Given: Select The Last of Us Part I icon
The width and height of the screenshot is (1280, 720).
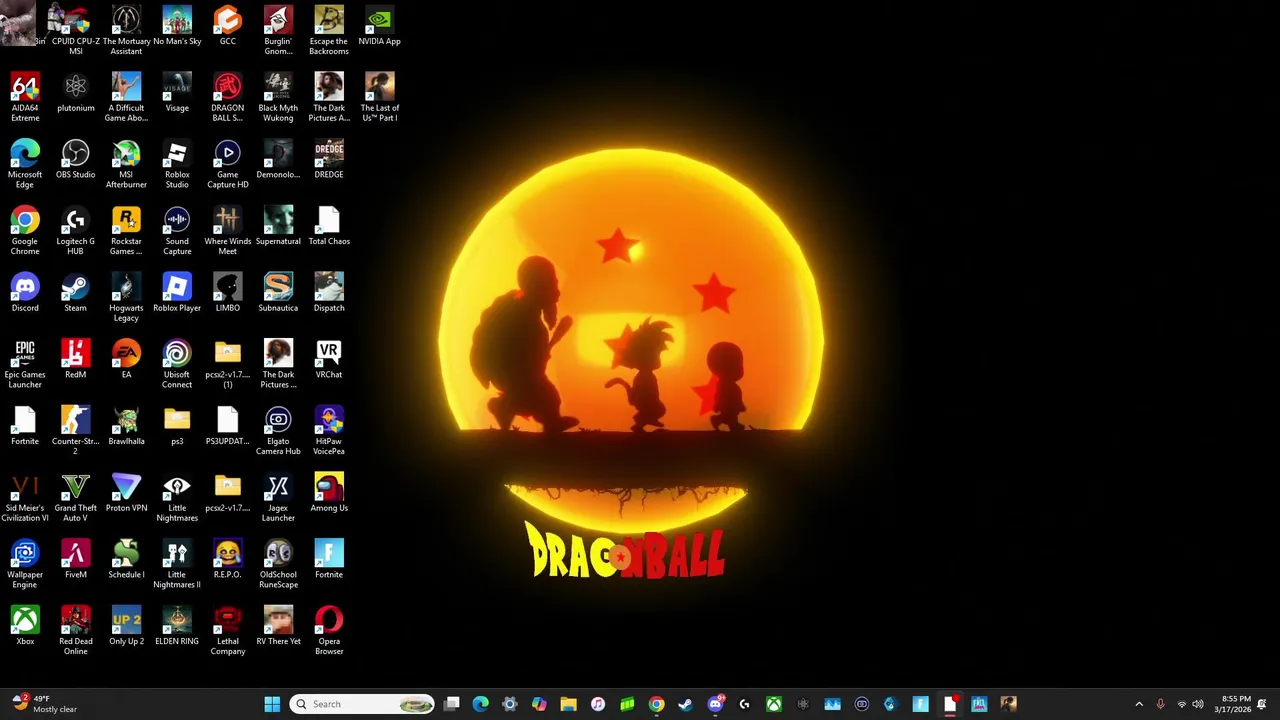Looking at the screenshot, I should coord(380,97).
